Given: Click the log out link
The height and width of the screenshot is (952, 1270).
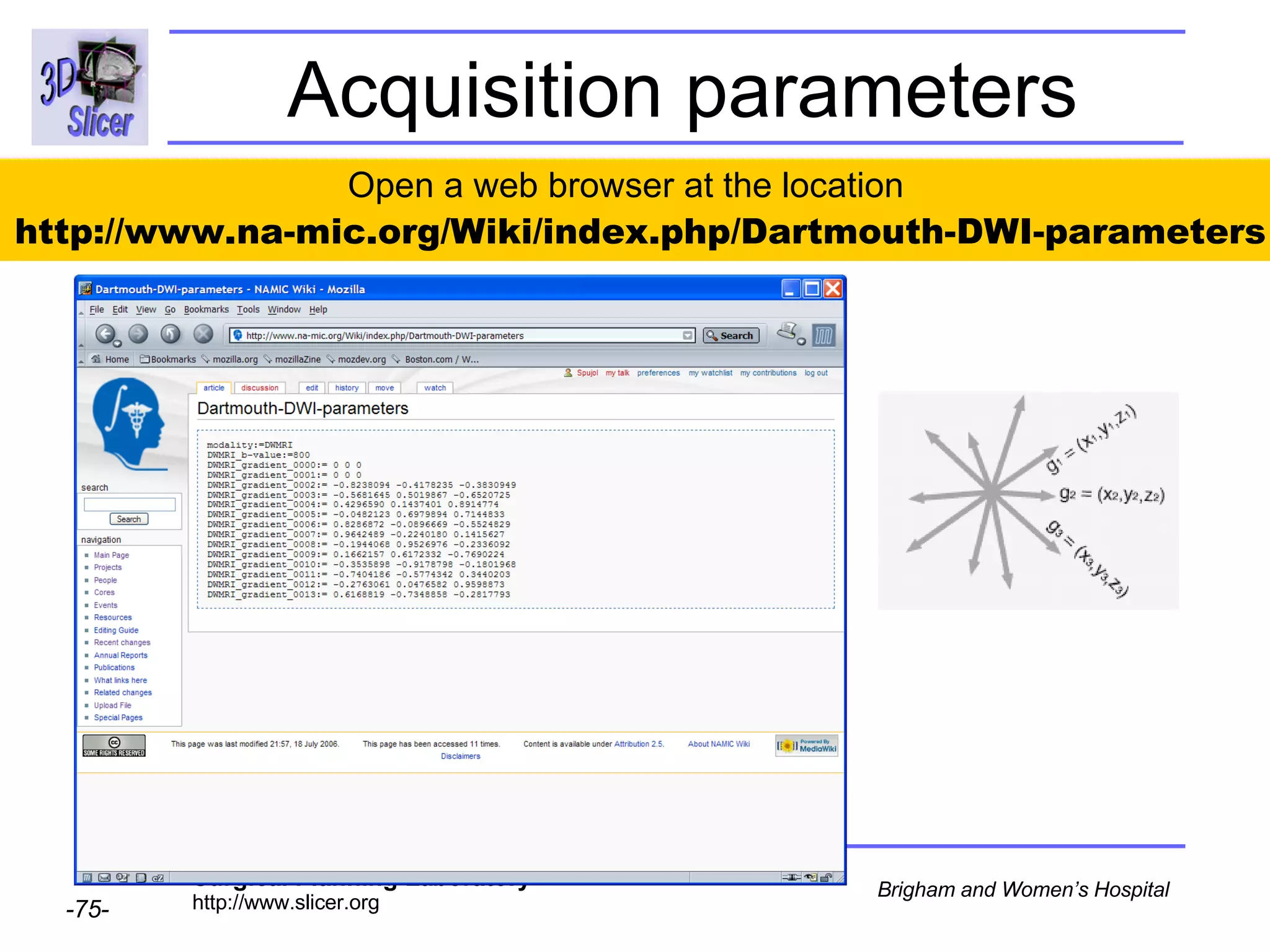Looking at the screenshot, I should tap(816, 373).
